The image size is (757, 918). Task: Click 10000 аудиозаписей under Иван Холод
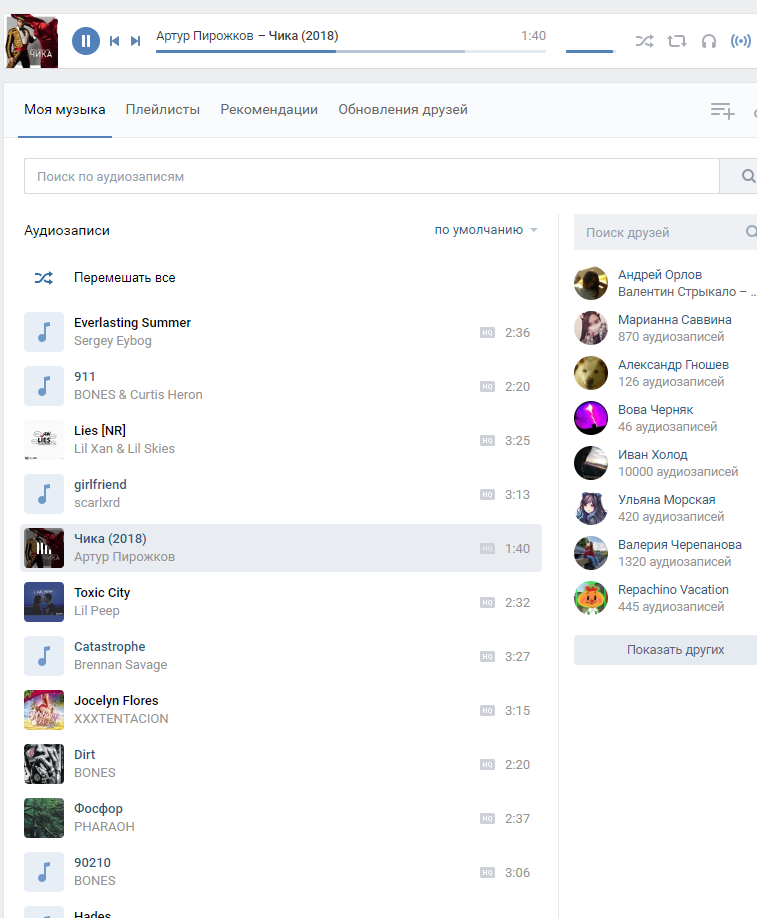678,472
